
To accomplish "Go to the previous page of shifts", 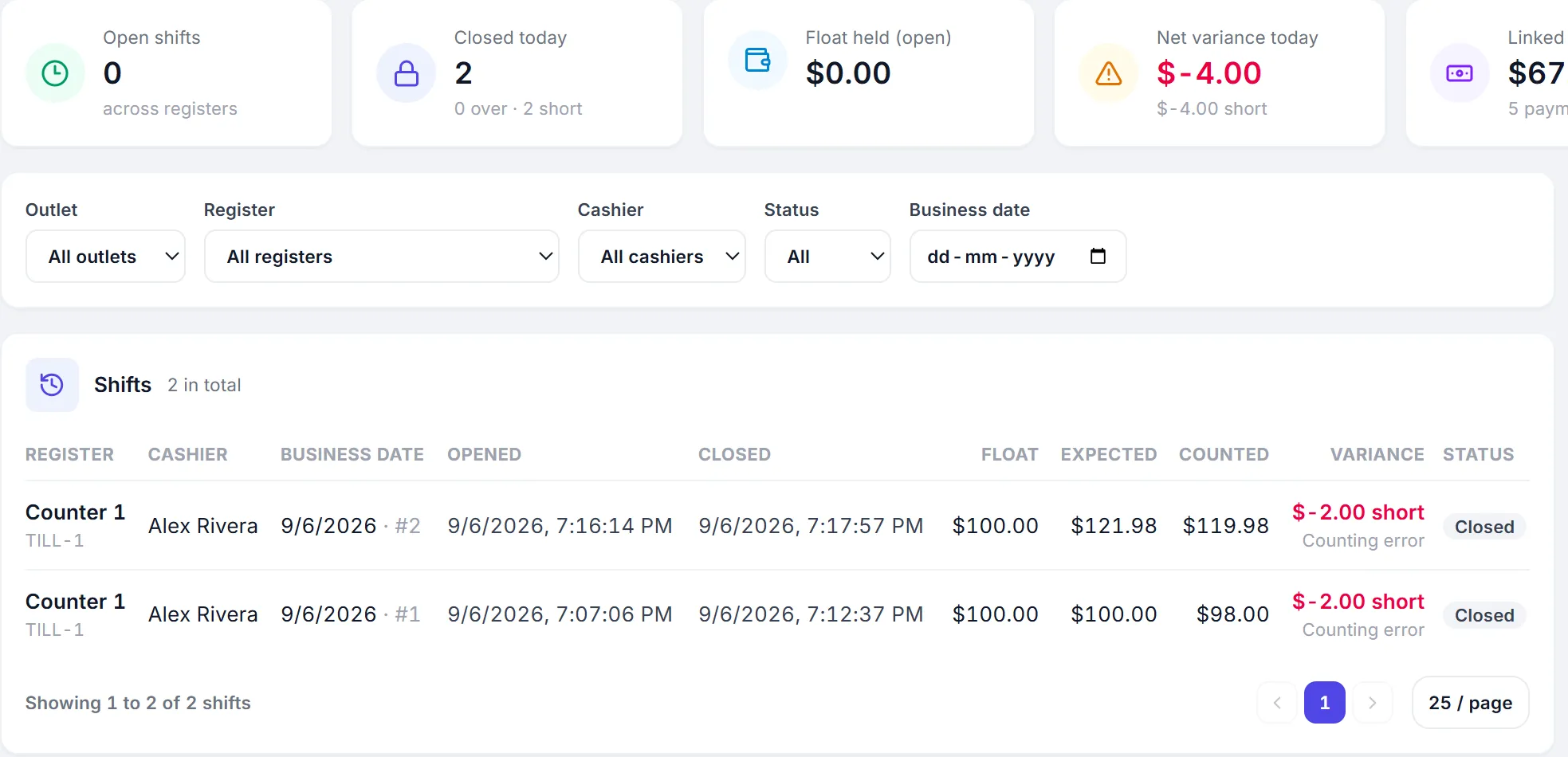I will coord(1278,703).
